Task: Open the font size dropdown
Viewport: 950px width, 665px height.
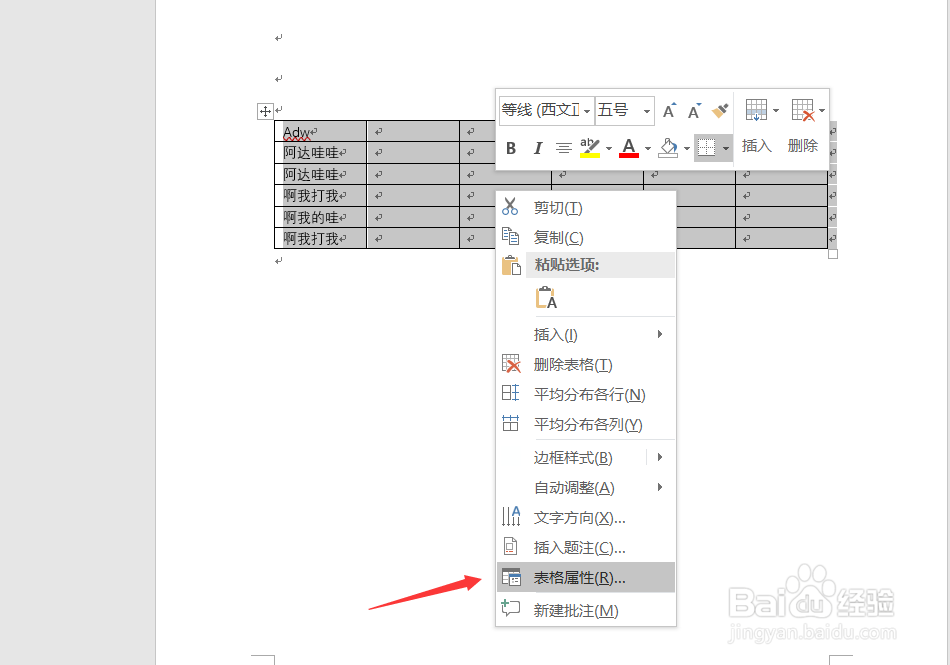Action: 646,111
